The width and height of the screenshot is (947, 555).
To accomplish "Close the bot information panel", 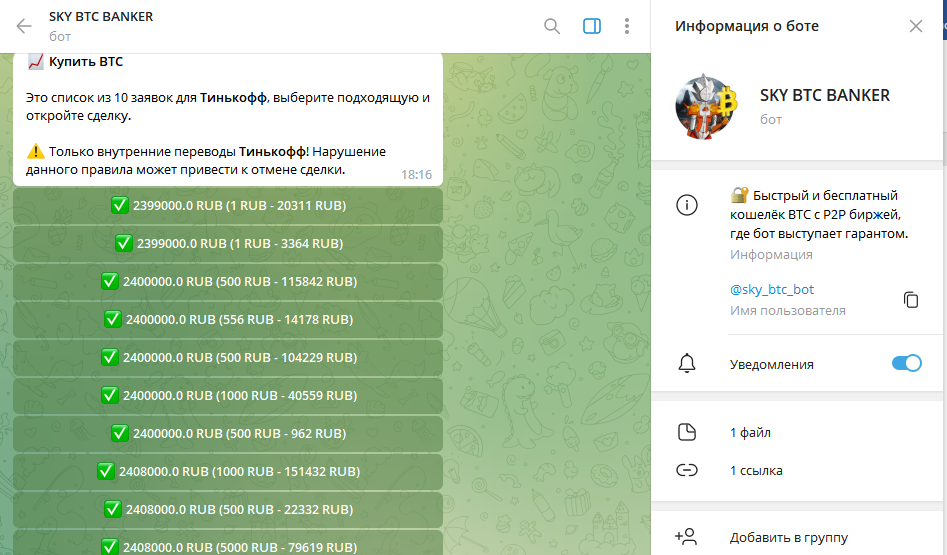I will pos(916,26).
